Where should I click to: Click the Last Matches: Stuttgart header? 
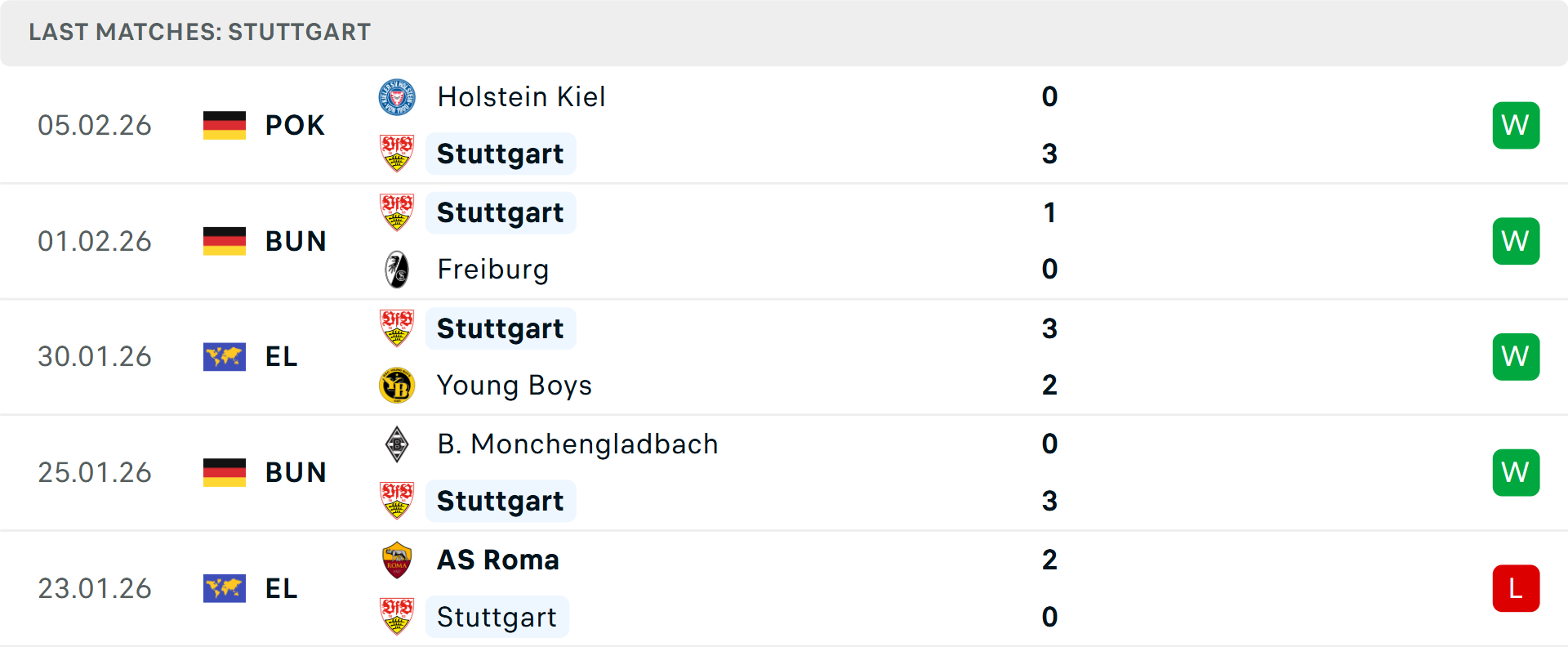200,32
